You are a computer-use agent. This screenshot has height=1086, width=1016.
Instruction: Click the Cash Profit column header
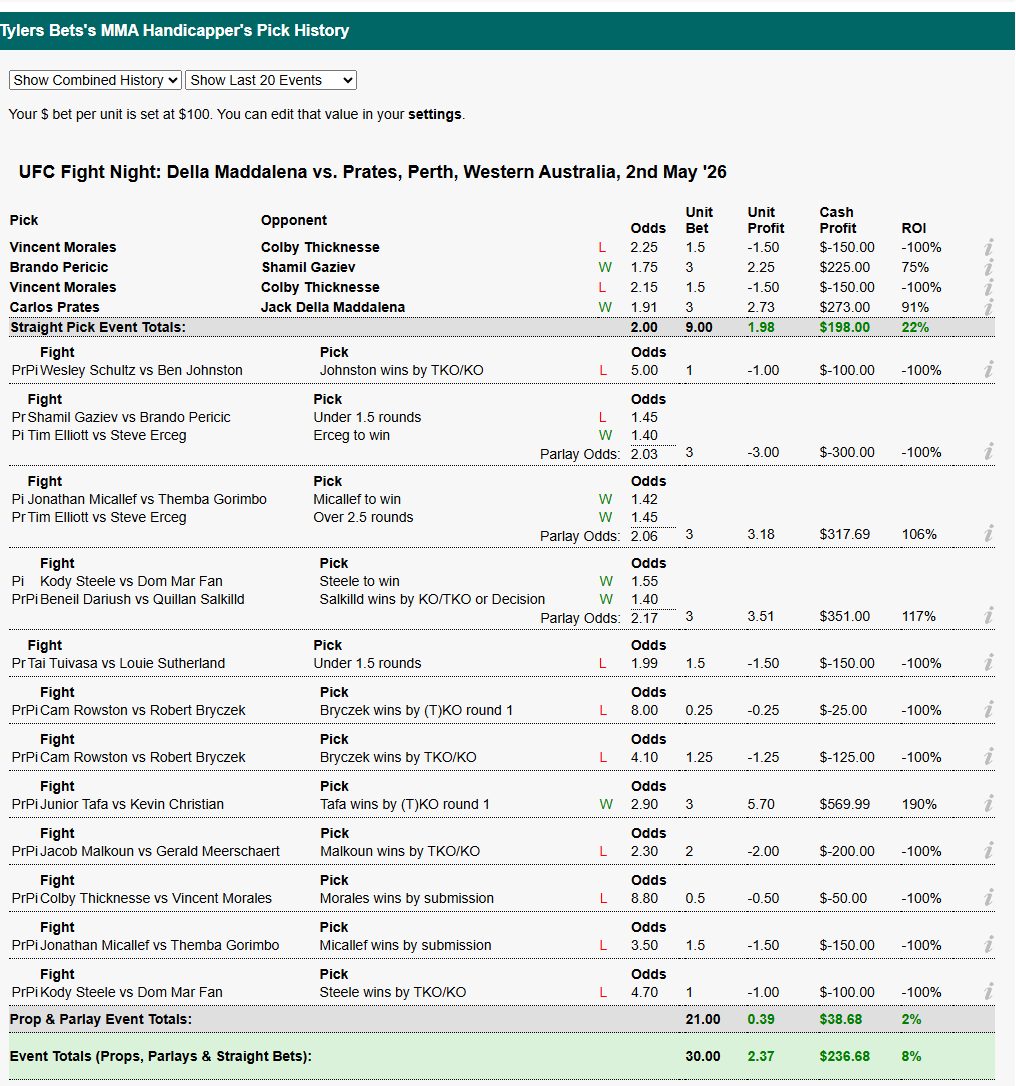[838, 220]
